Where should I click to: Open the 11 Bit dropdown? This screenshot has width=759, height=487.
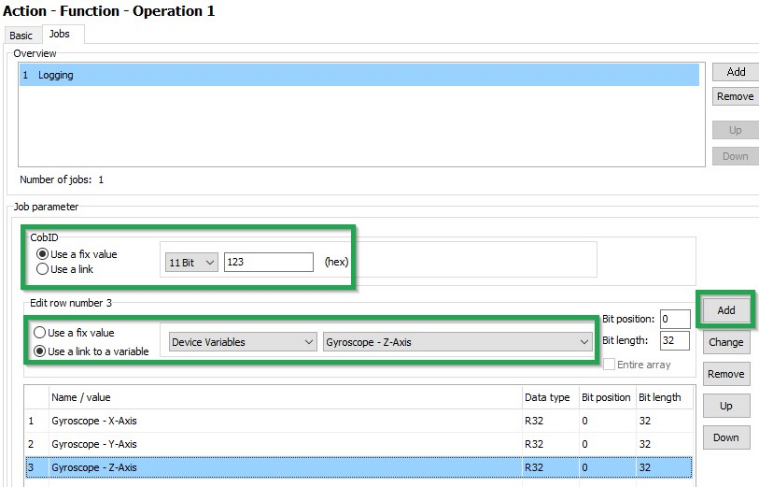pyautogui.click(x=190, y=262)
